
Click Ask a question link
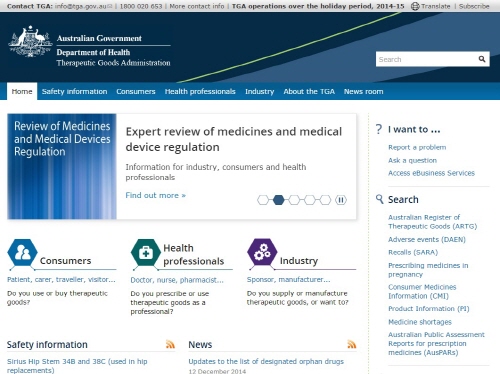coord(412,160)
